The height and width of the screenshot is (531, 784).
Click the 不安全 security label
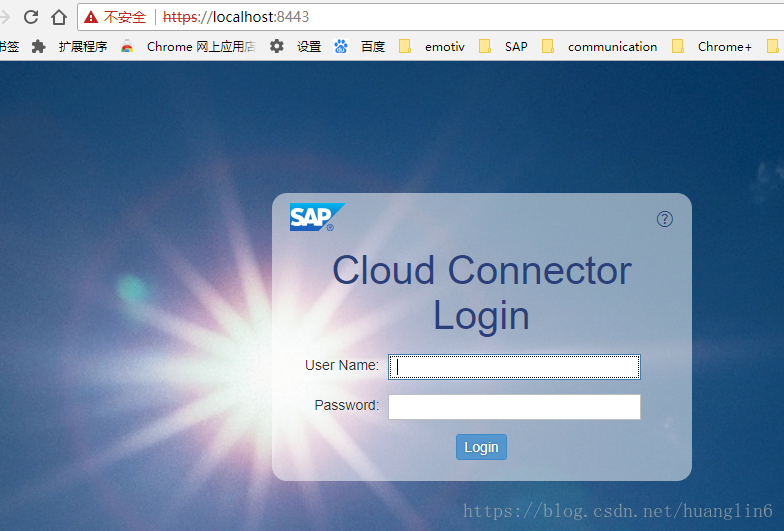click(x=124, y=18)
